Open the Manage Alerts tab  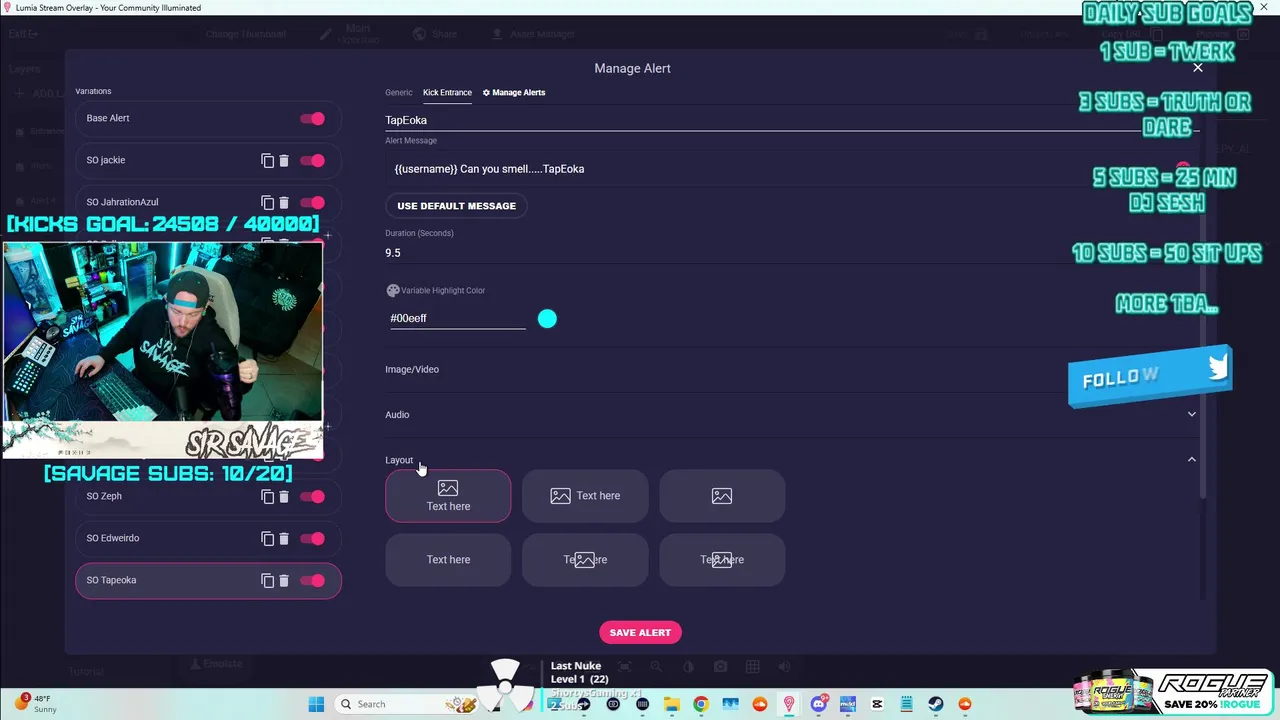tap(514, 92)
